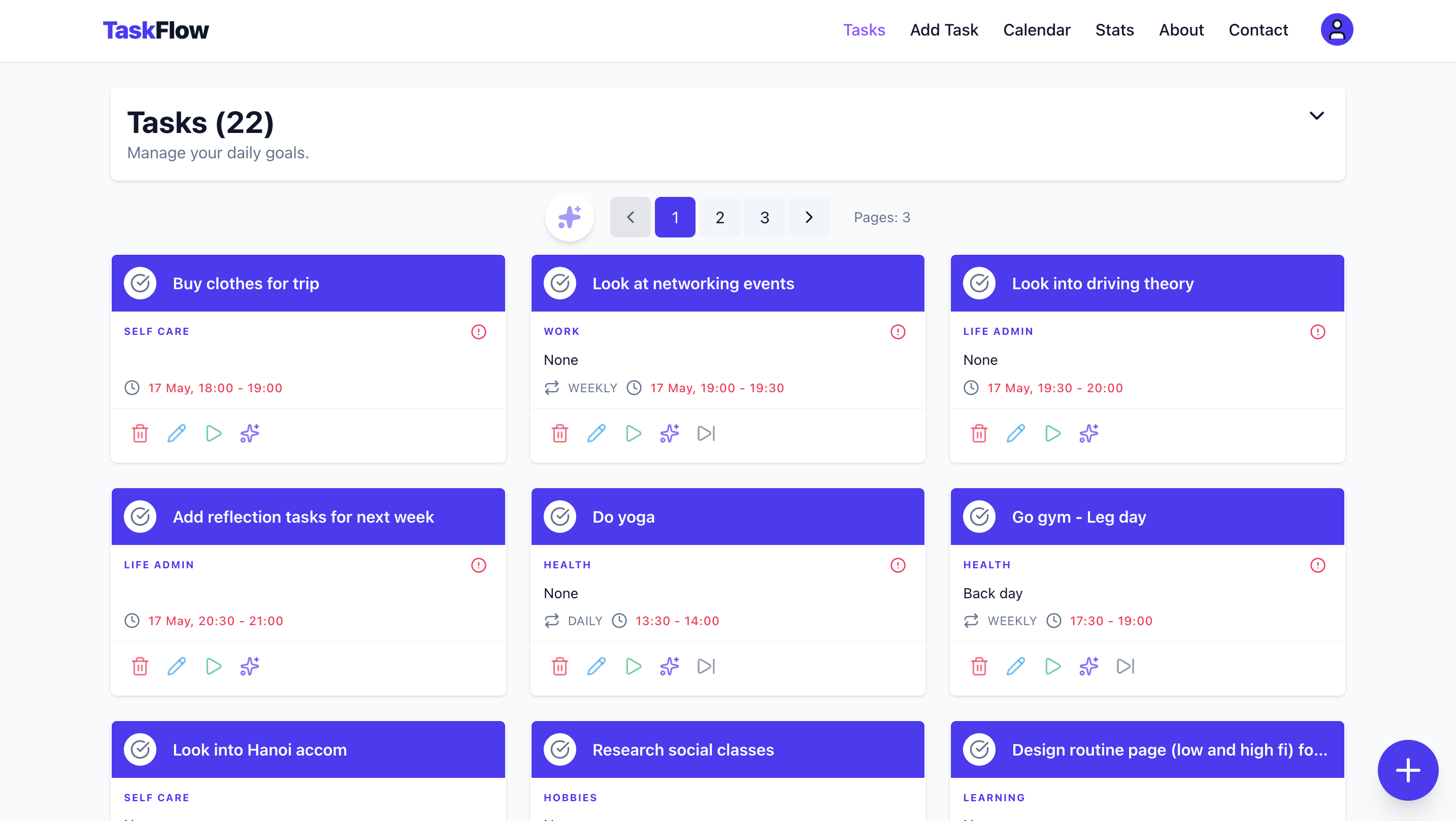Mark 'Look into driving theory' as complete
The height and width of the screenshot is (821, 1456).
(979, 283)
